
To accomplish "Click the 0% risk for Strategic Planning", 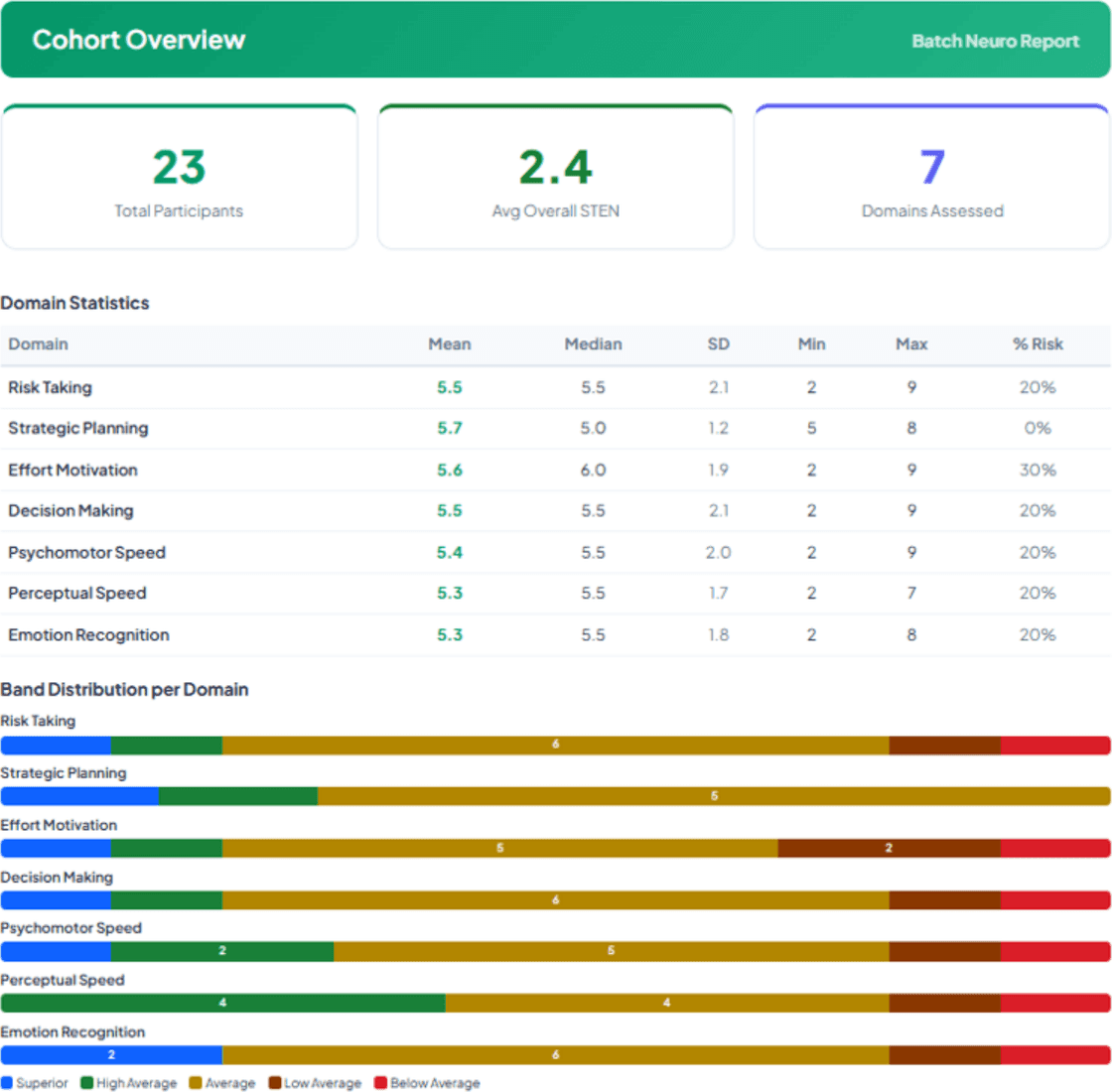I will (x=1038, y=428).
